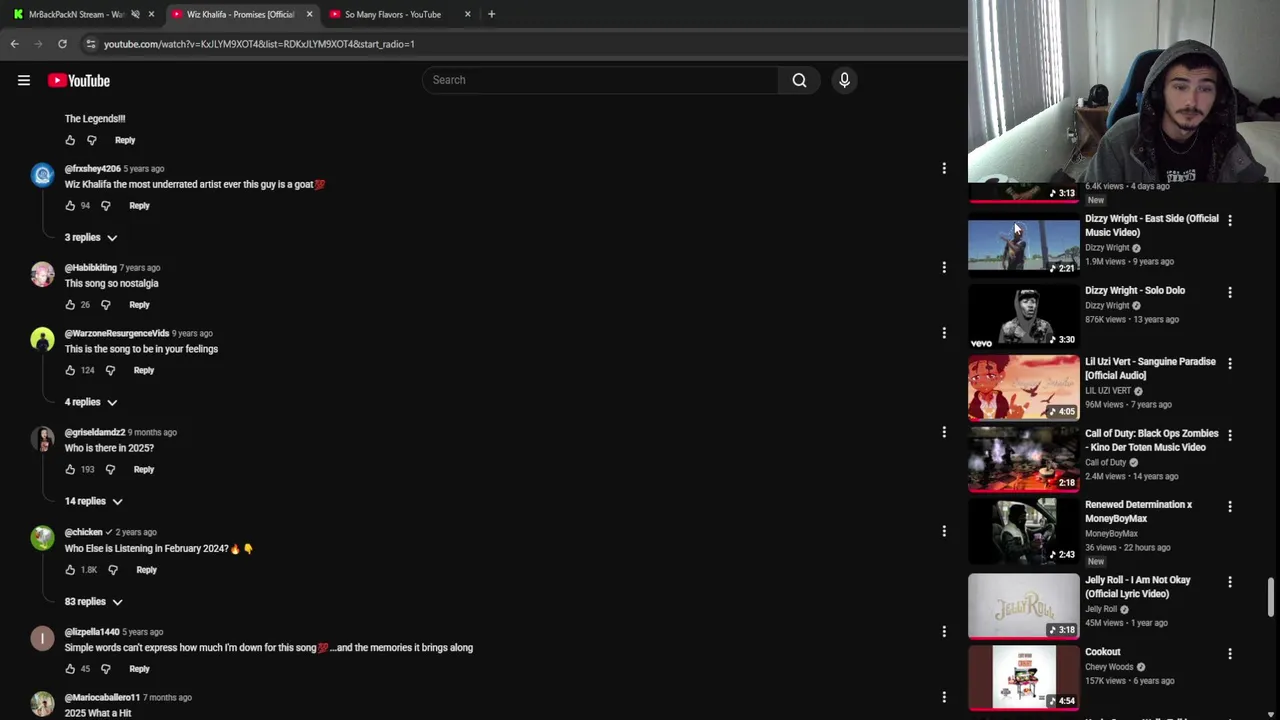Screen dimensions: 1280x720
Task: Click the page vertical scrollbar thumb
Action: (x=1271, y=597)
